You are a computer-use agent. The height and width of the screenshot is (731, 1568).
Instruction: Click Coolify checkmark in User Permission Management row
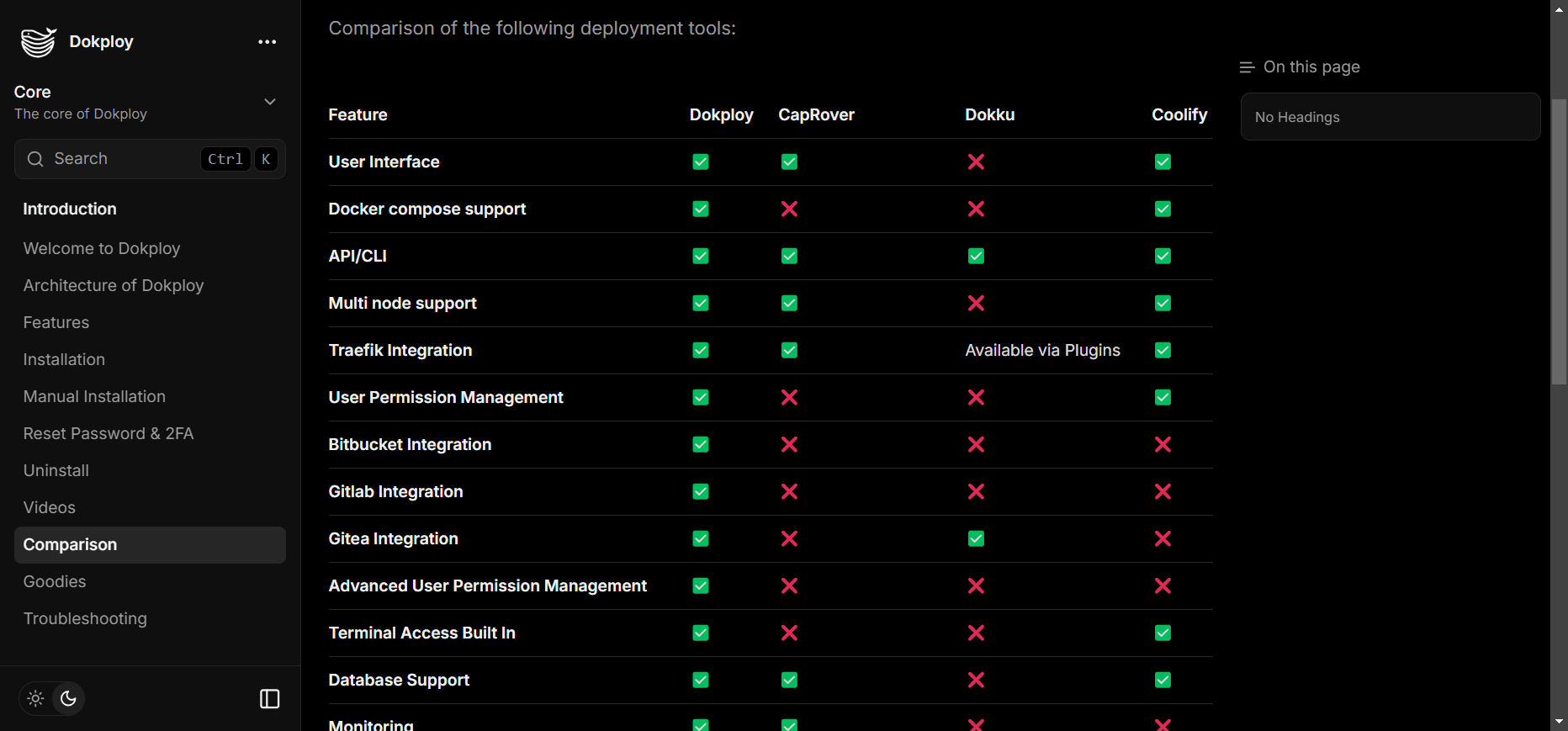1163,397
